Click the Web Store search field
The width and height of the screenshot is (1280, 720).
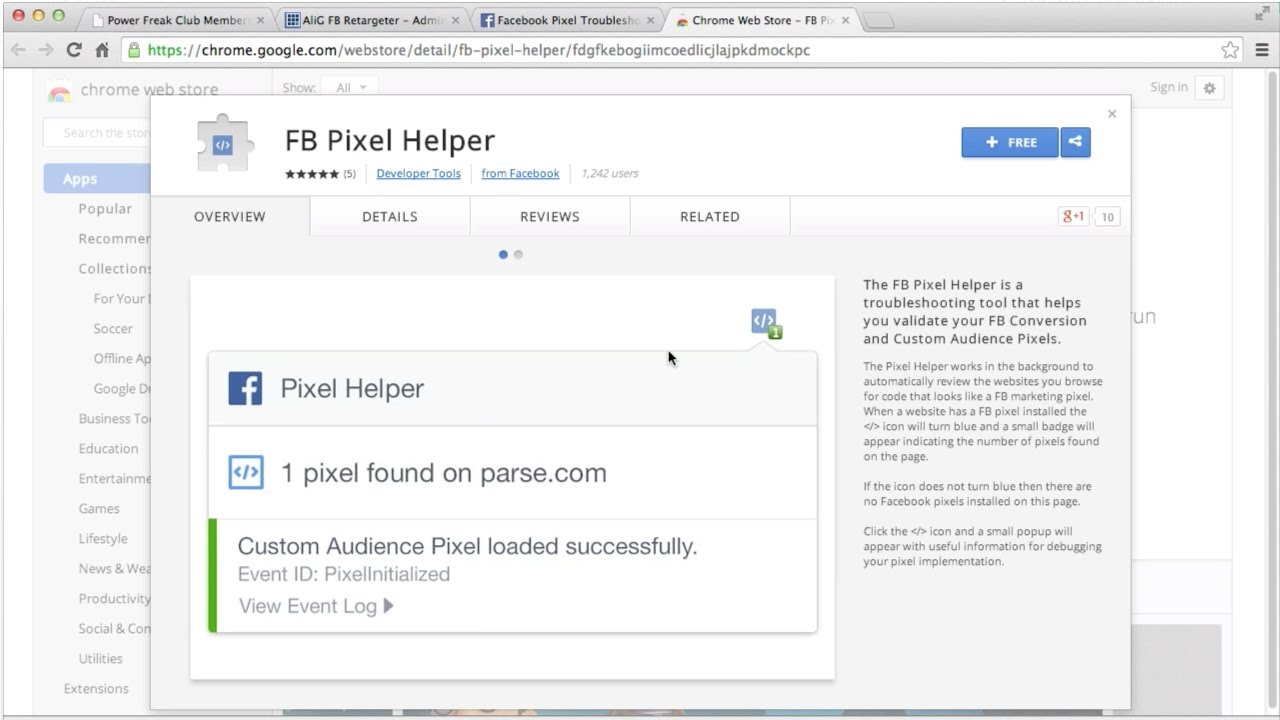[x=98, y=132]
